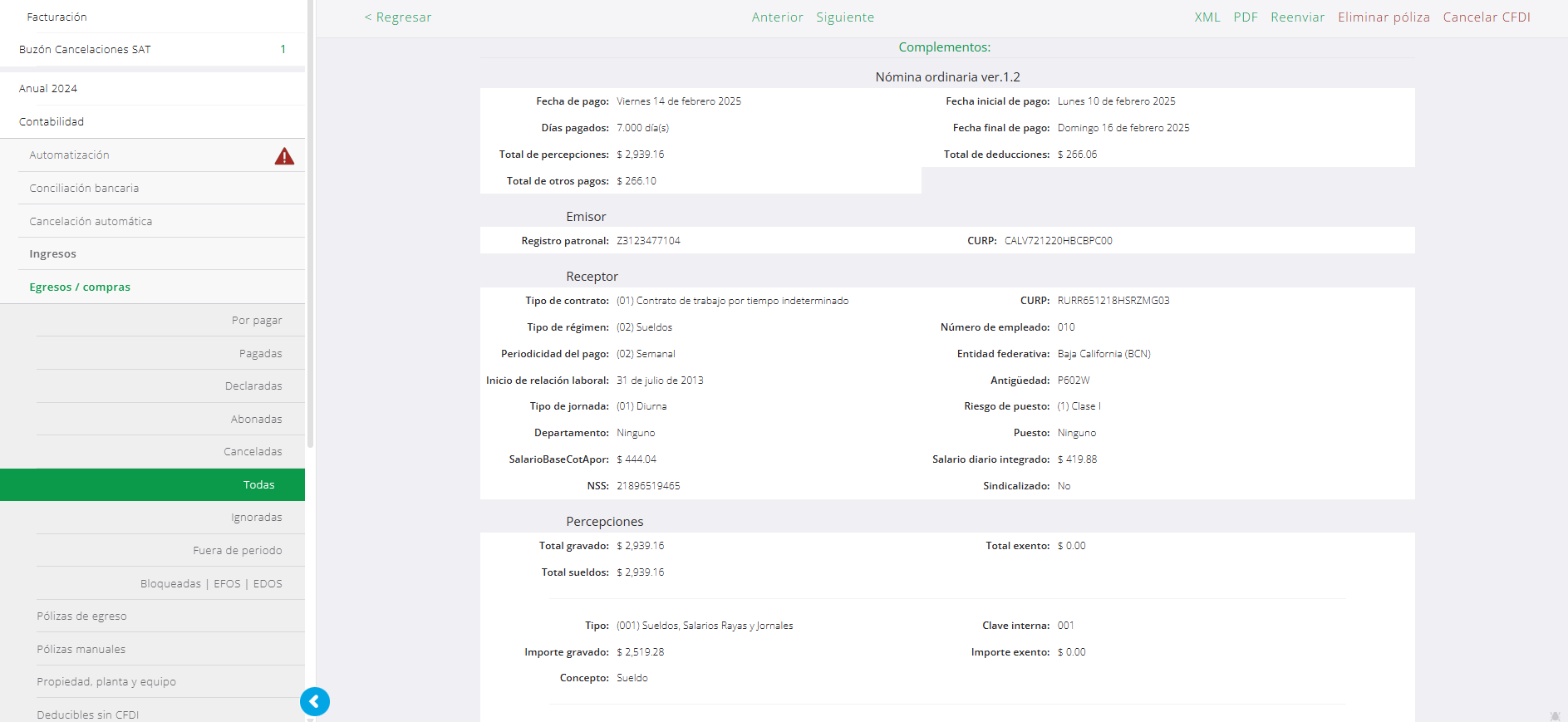Image resolution: width=1568 pixels, height=722 pixels.
Task: Show the Por pagar list
Action: (257, 321)
